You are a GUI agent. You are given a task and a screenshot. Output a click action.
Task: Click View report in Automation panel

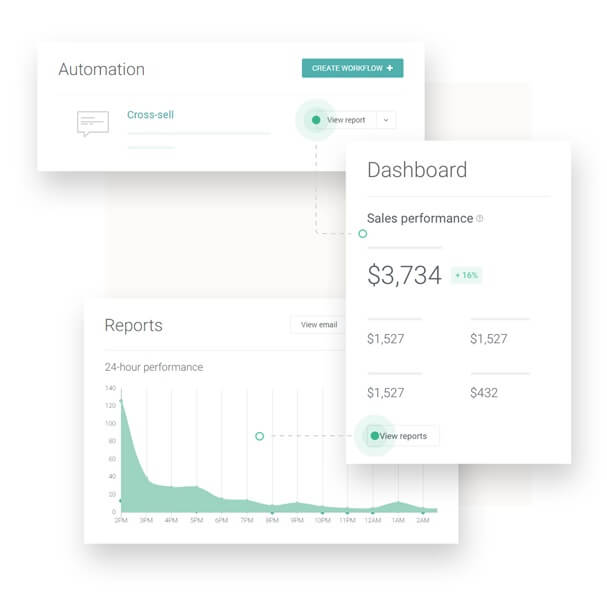[x=346, y=120]
